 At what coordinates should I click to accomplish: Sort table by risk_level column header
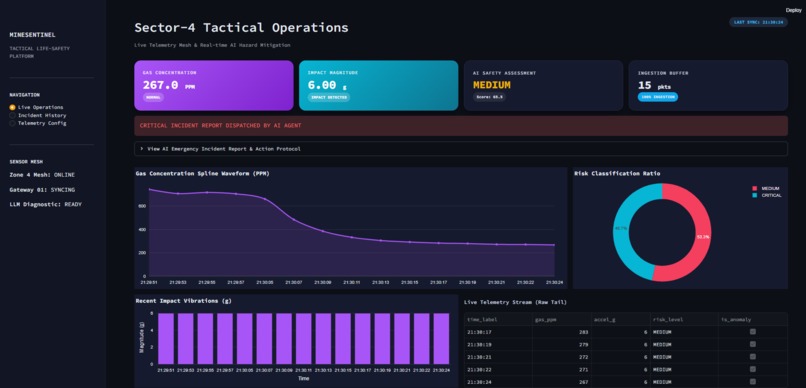684,320
